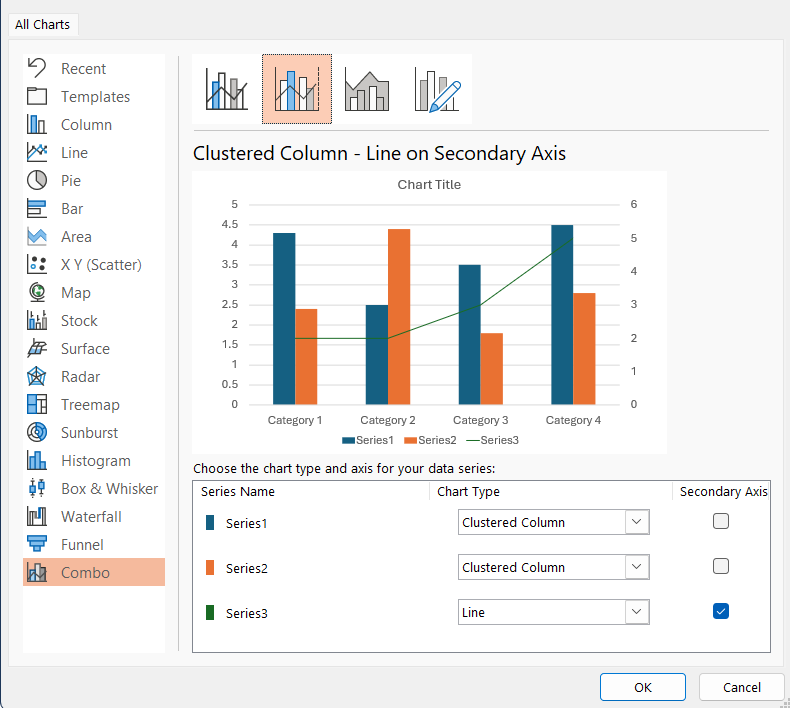
Task: Pick the Sunburst chart icon
Action: click(x=37, y=432)
